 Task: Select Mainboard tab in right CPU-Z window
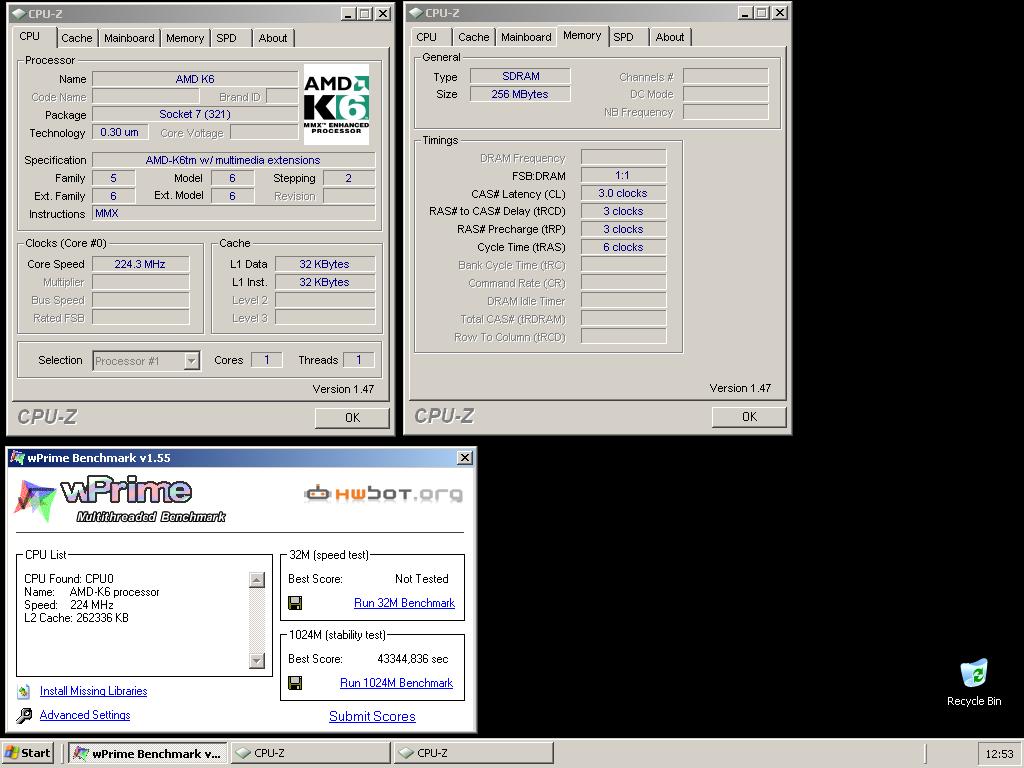coord(526,37)
